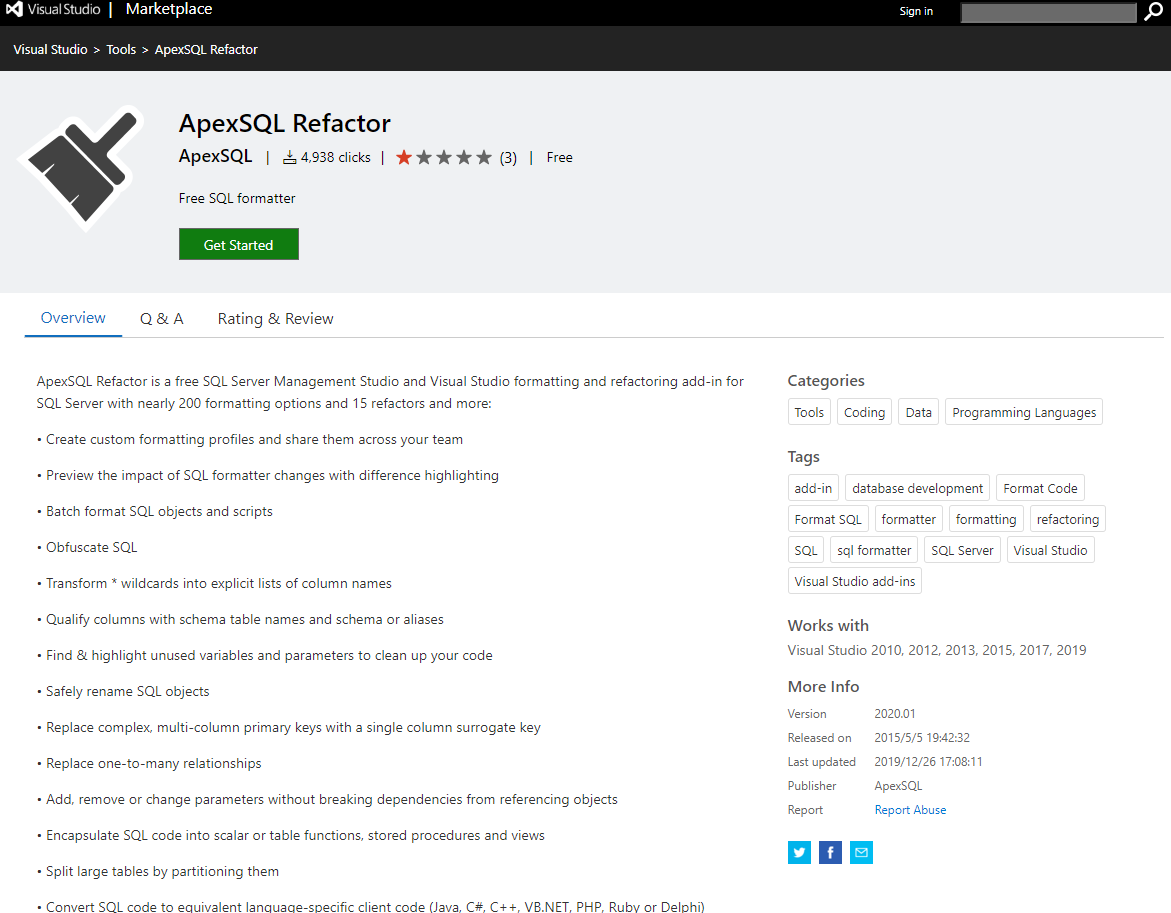The height and width of the screenshot is (913, 1171).
Task: Click the ApexSQL Refactor brush logo
Action: (81, 170)
